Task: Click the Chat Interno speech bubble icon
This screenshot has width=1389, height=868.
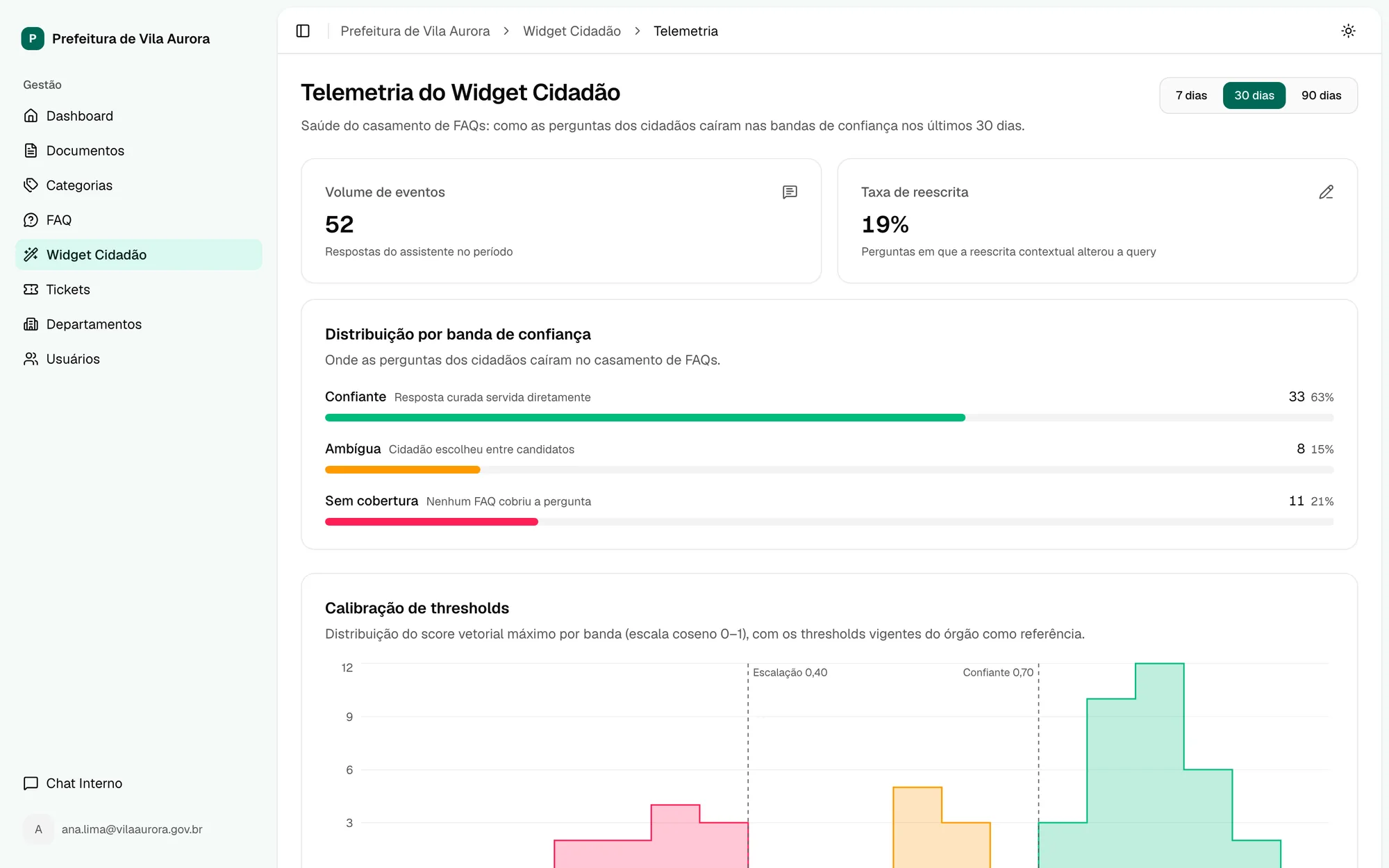Action: pyautogui.click(x=31, y=783)
